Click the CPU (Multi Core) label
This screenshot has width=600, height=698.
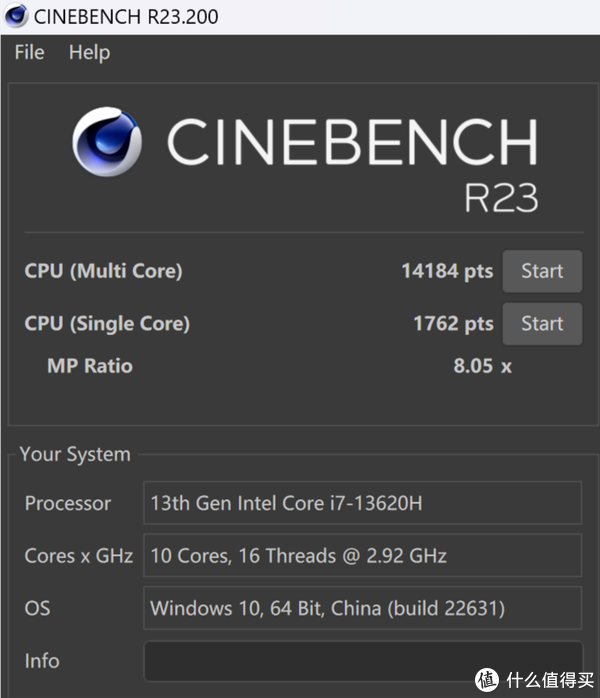(103, 271)
